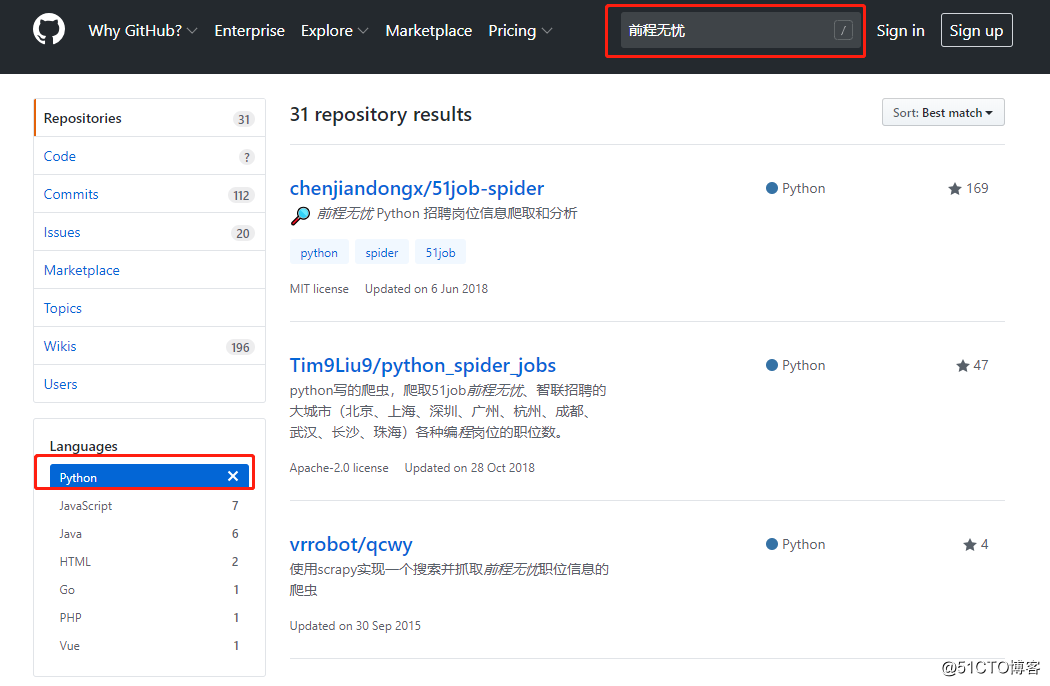The height and width of the screenshot is (686, 1050).
Task: Filter results by Java language
Action: point(149,534)
